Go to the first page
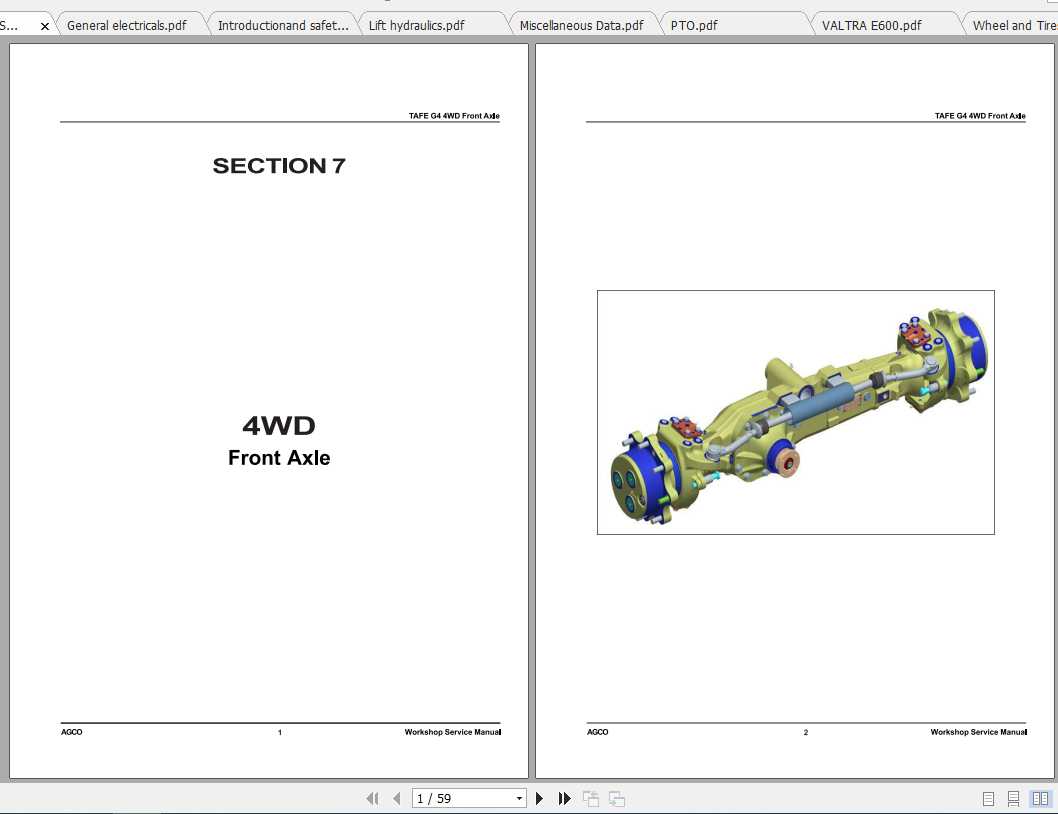The height and width of the screenshot is (814, 1058). pyautogui.click(x=372, y=798)
